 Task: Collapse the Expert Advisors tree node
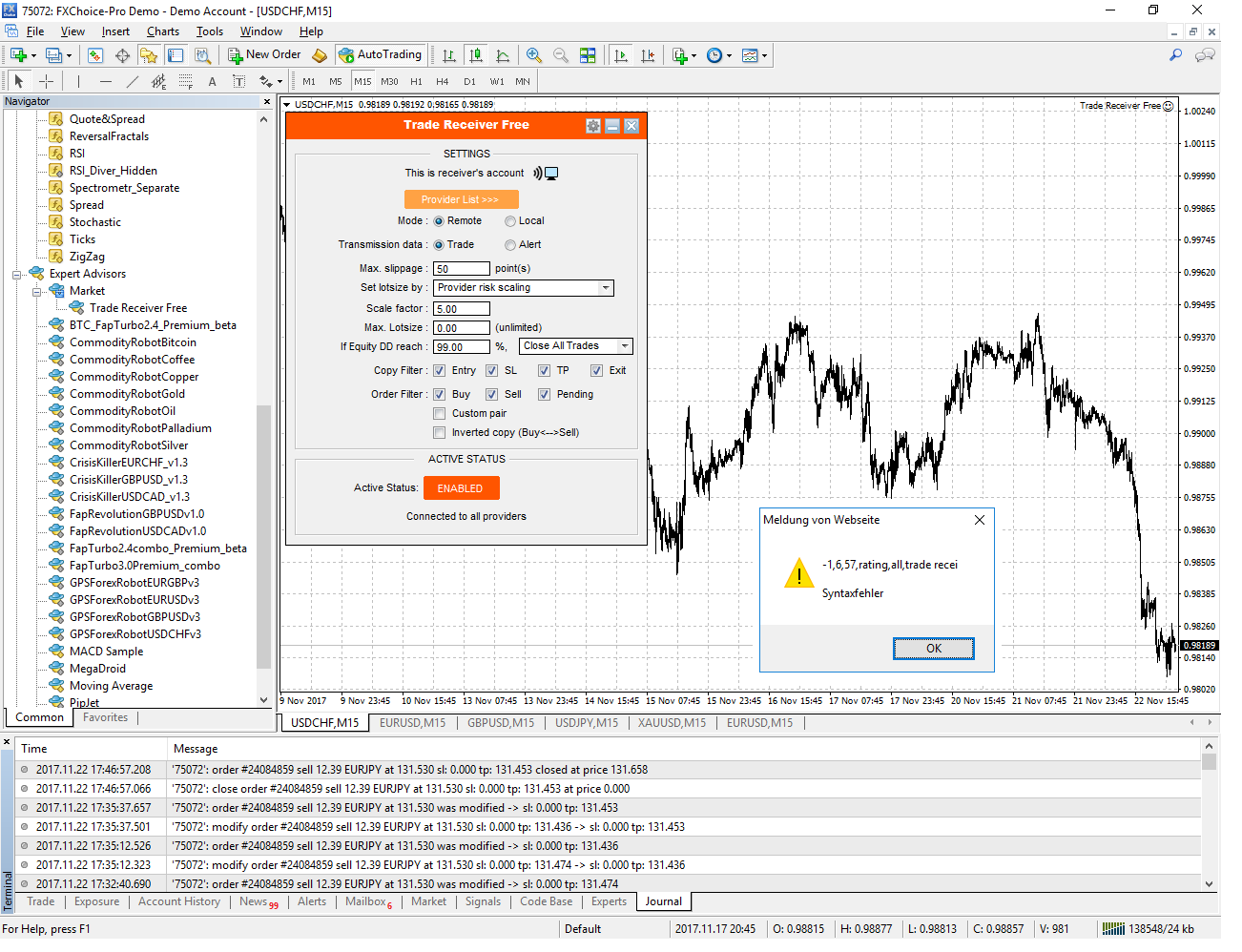click(x=16, y=275)
